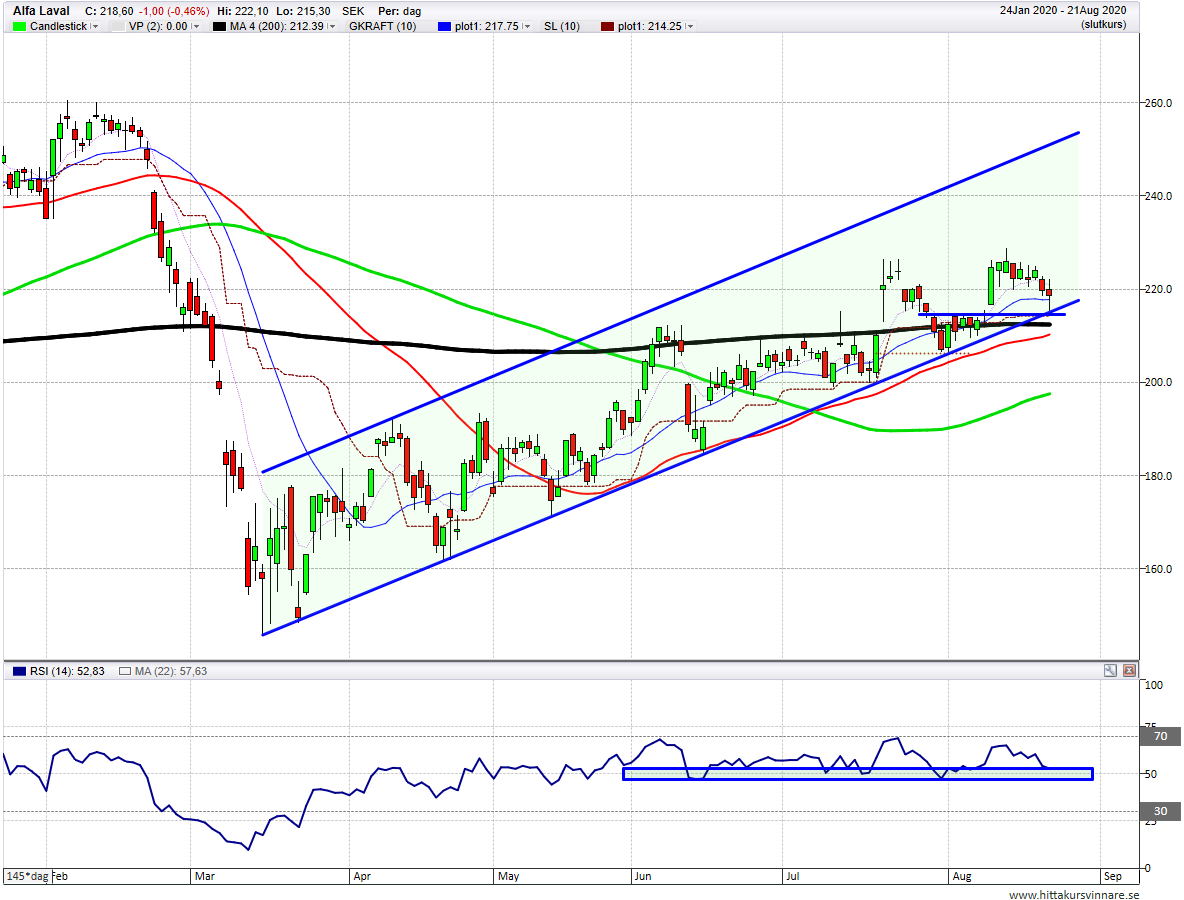Open the dark red plot1 214.25 dropdown arrow
1184x900 pixels.
tap(689, 26)
